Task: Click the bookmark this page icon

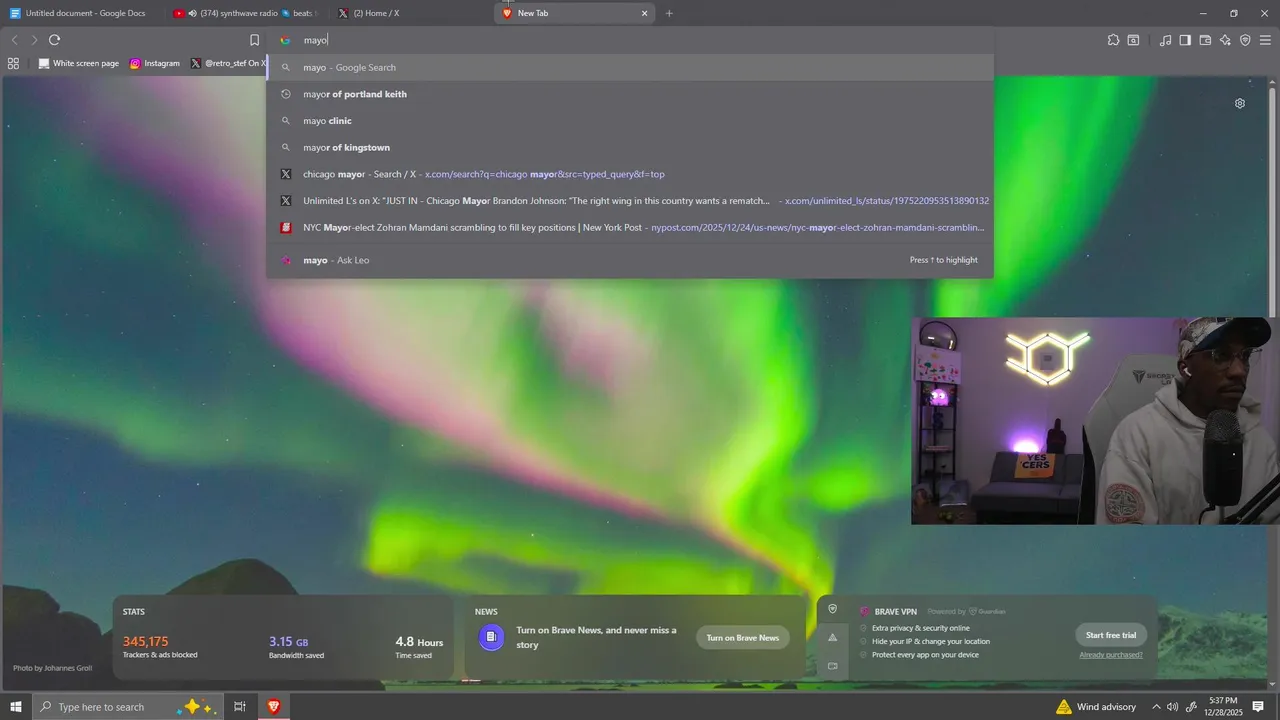Action: [254, 40]
